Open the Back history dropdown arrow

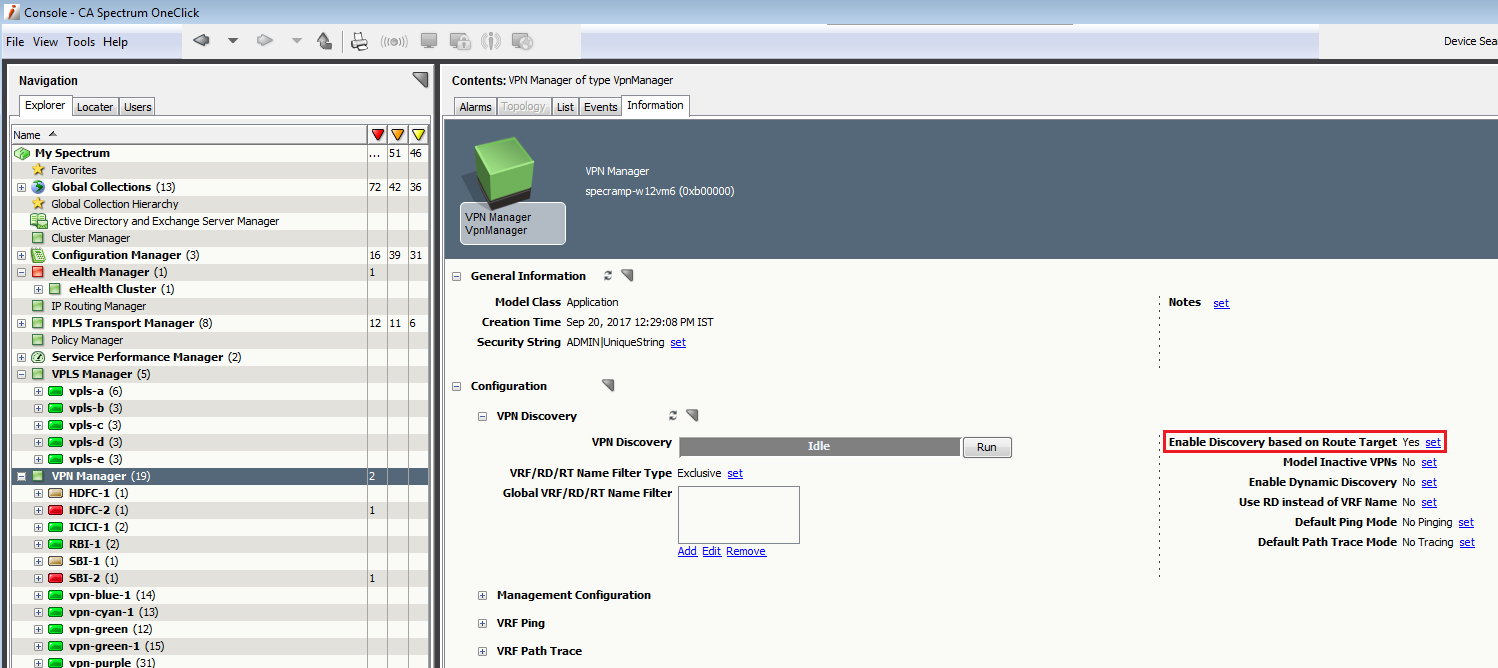click(233, 41)
